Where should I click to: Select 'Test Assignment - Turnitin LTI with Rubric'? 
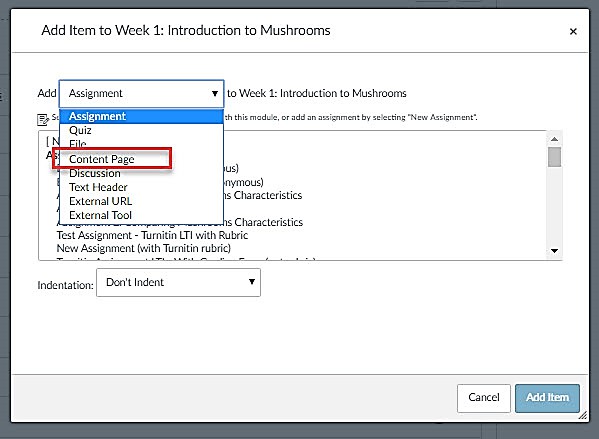pyautogui.click(x=152, y=235)
